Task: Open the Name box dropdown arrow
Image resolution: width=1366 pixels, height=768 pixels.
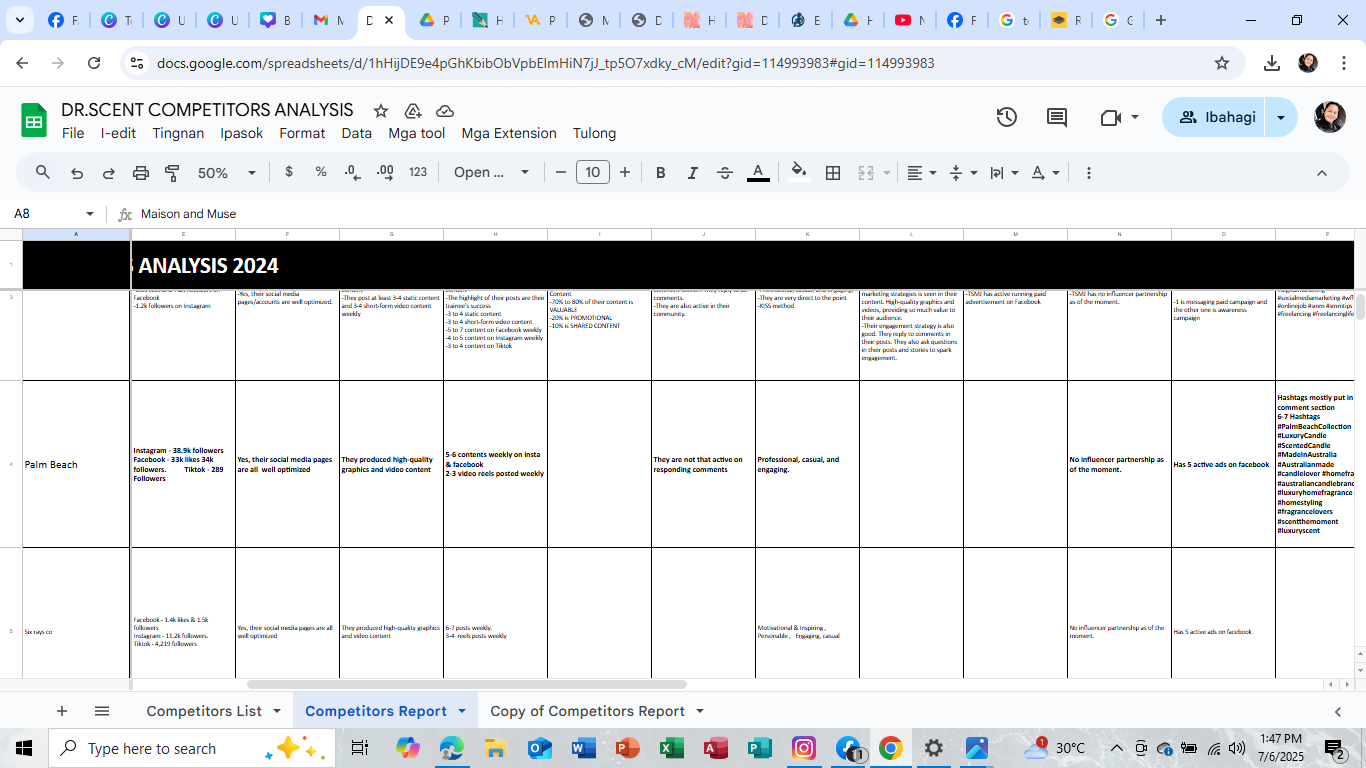Action: coord(90,214)
